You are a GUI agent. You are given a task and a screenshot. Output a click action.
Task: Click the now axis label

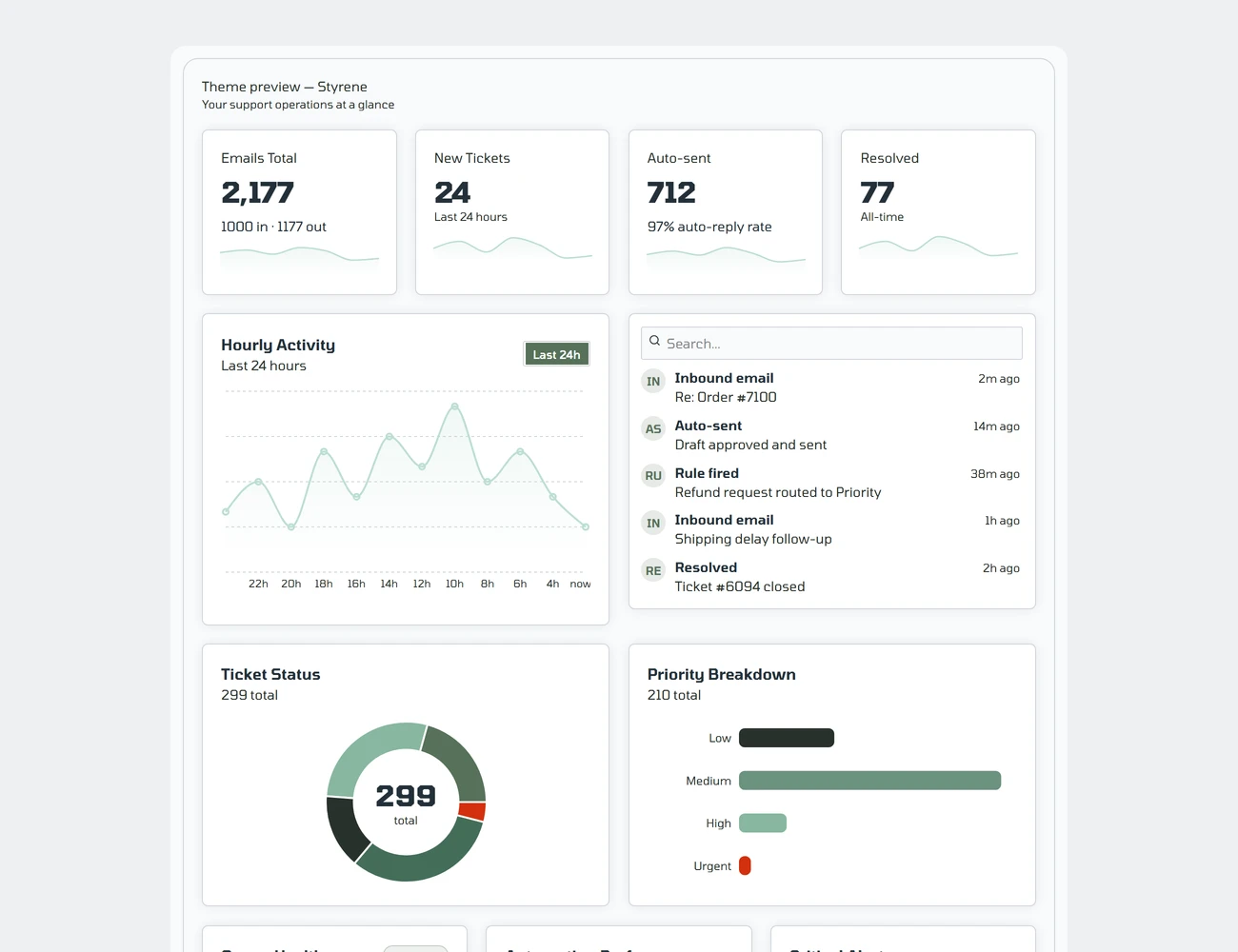(x=580, y=584)
